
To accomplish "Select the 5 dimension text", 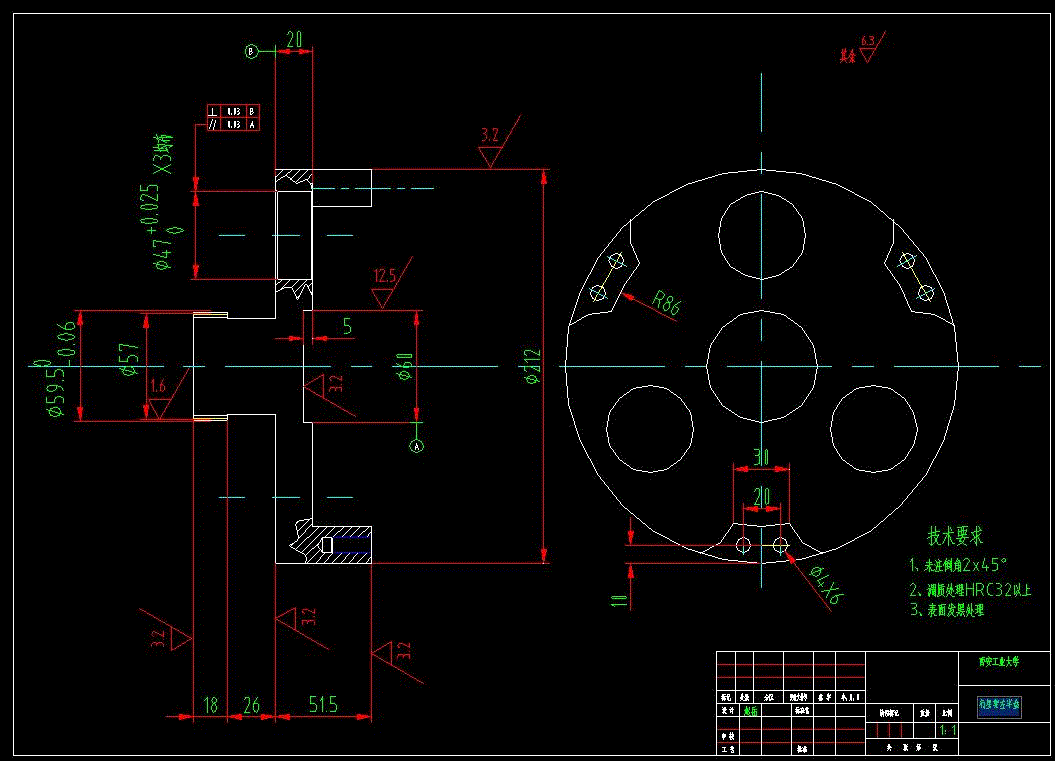I will point(347,326).
